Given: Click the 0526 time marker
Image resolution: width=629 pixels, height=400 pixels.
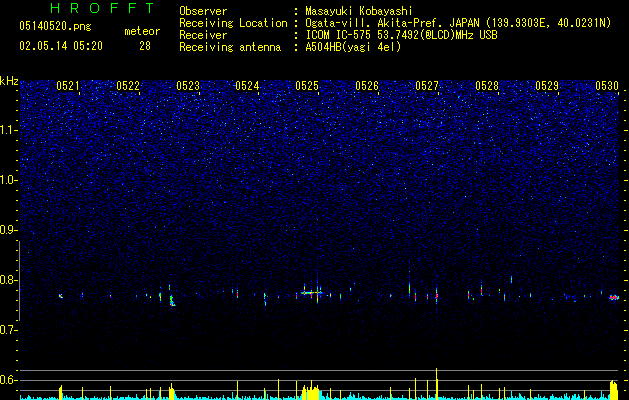Looking at the screenshot, I should point(367,86).
